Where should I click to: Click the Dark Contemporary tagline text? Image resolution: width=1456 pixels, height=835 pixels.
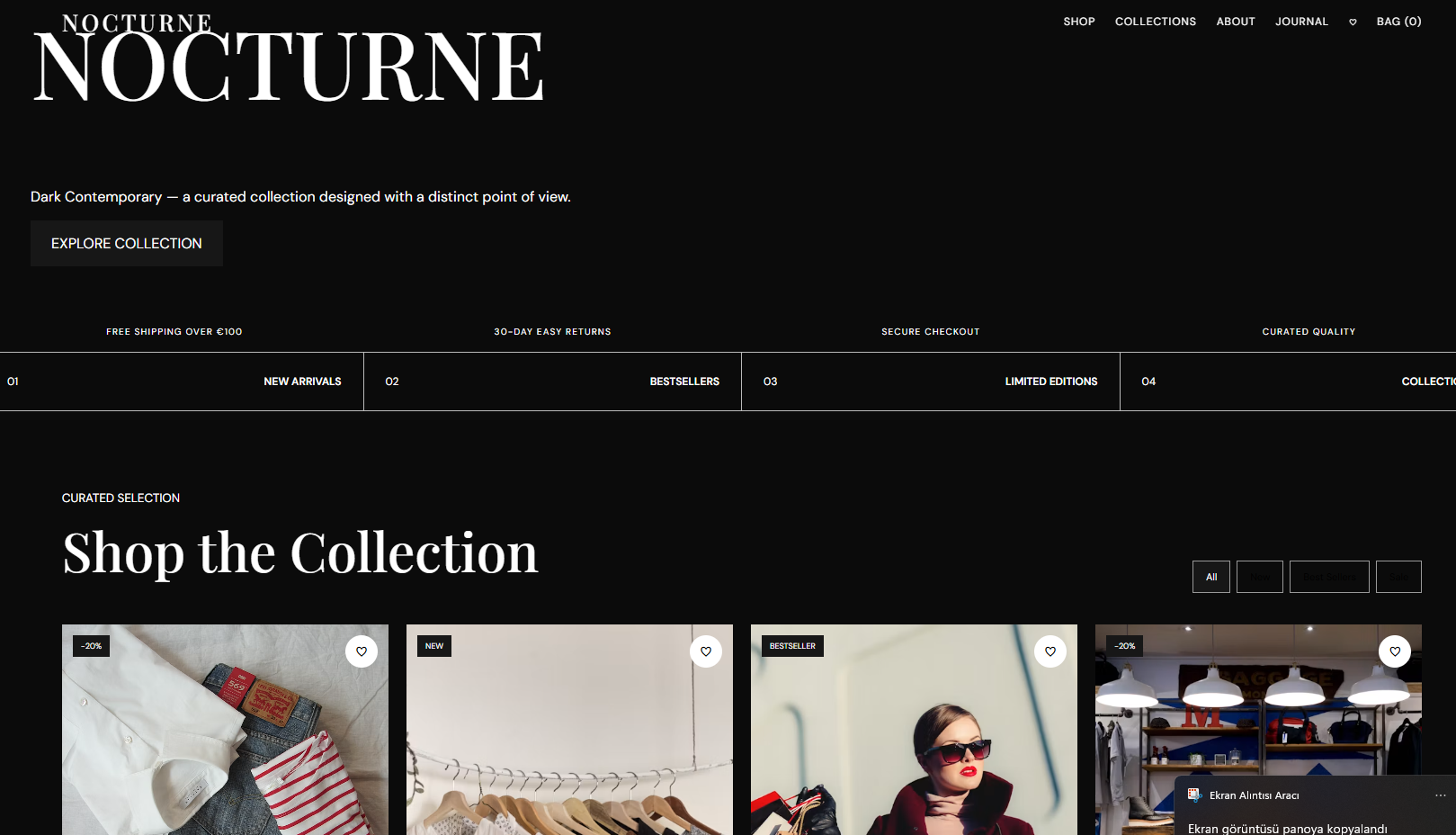(x=300, y=197)
